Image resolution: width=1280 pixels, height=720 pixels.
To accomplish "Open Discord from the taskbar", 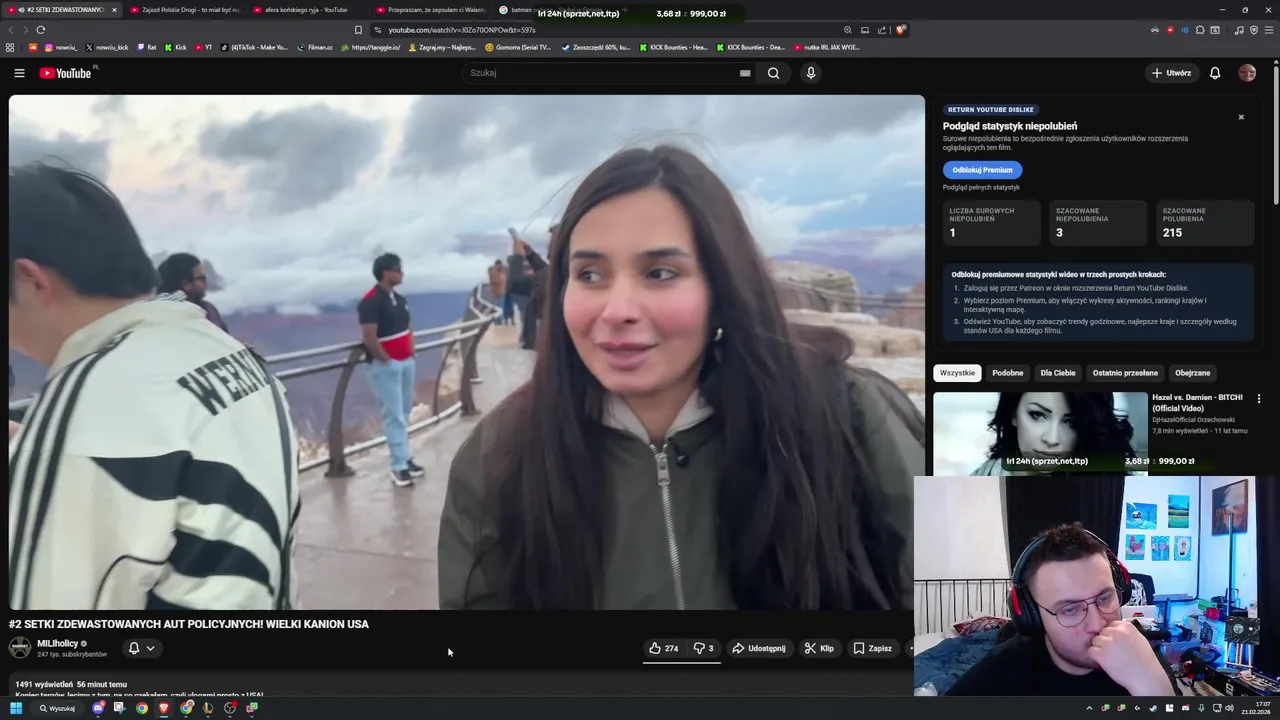I will (x=98, y=708).
